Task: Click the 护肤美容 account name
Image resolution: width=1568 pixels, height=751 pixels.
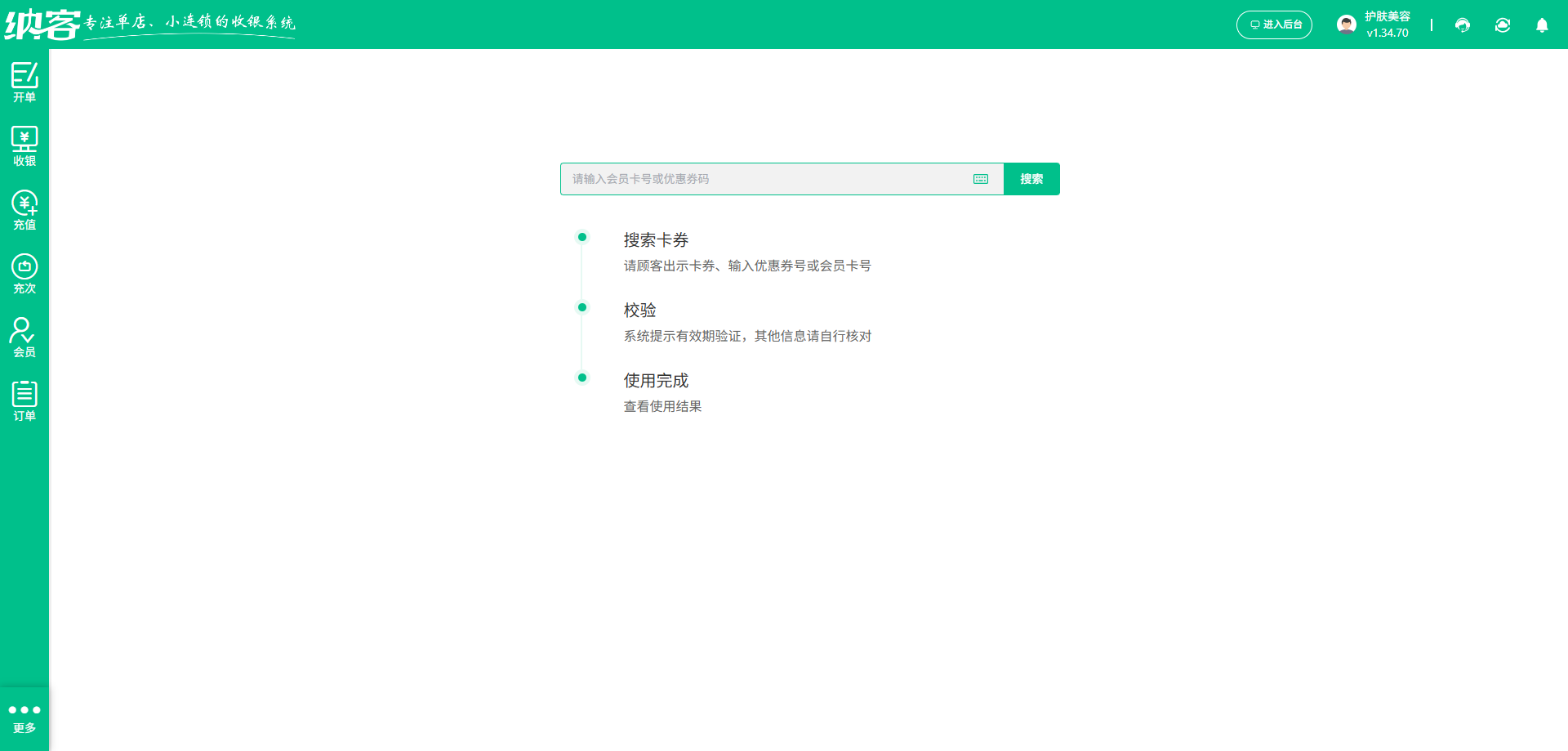Action: 1388,16
